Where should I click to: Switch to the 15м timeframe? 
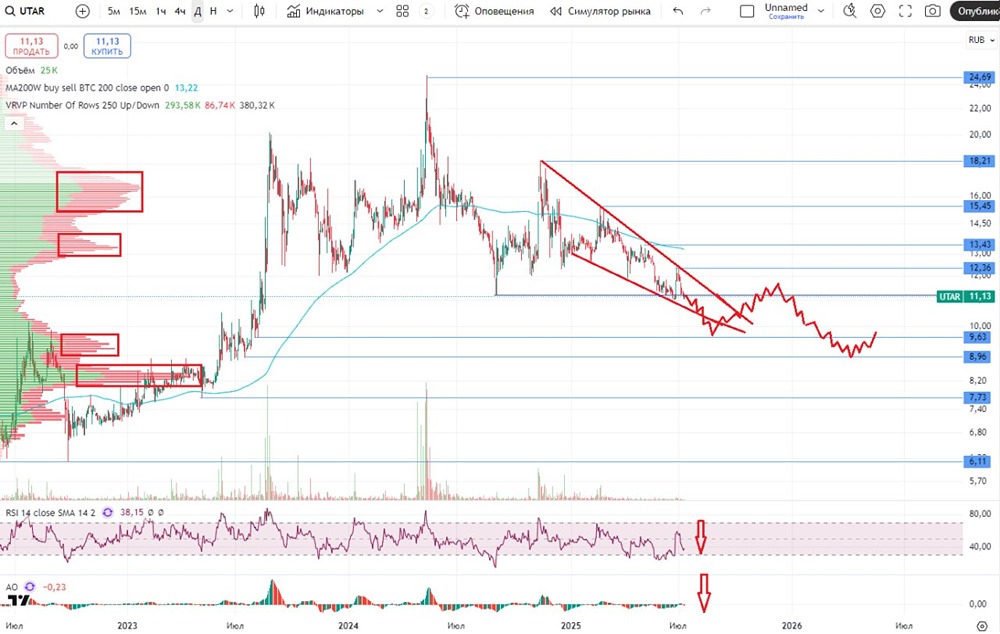[137, 11]
